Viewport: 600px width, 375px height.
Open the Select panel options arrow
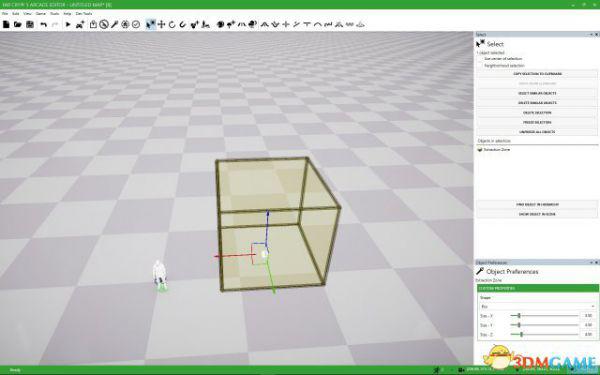(x=591, y=34)
